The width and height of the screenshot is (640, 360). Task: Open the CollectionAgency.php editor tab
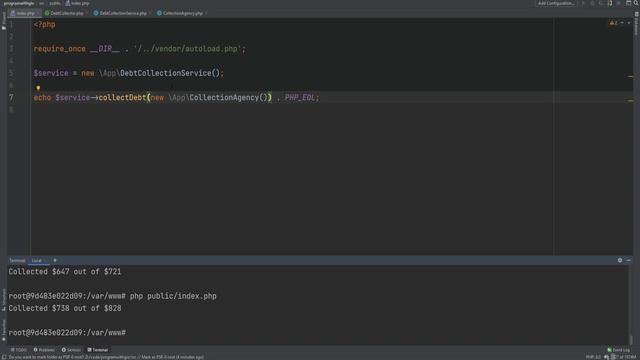(x=182, y=13)
